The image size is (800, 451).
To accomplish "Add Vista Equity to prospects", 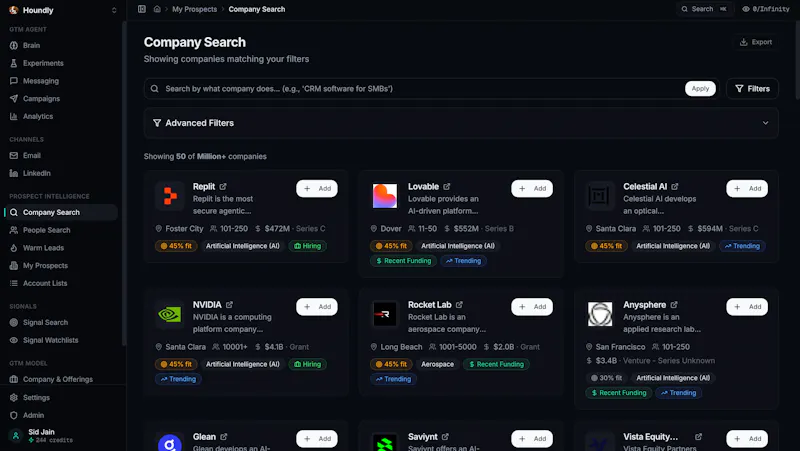I will coord(747,439).
